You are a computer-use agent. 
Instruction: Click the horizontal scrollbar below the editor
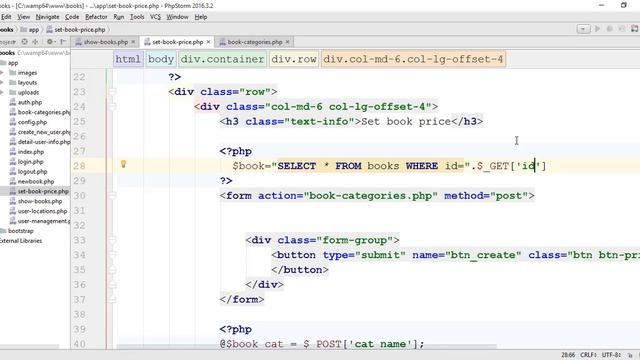[x=306, y=347]
